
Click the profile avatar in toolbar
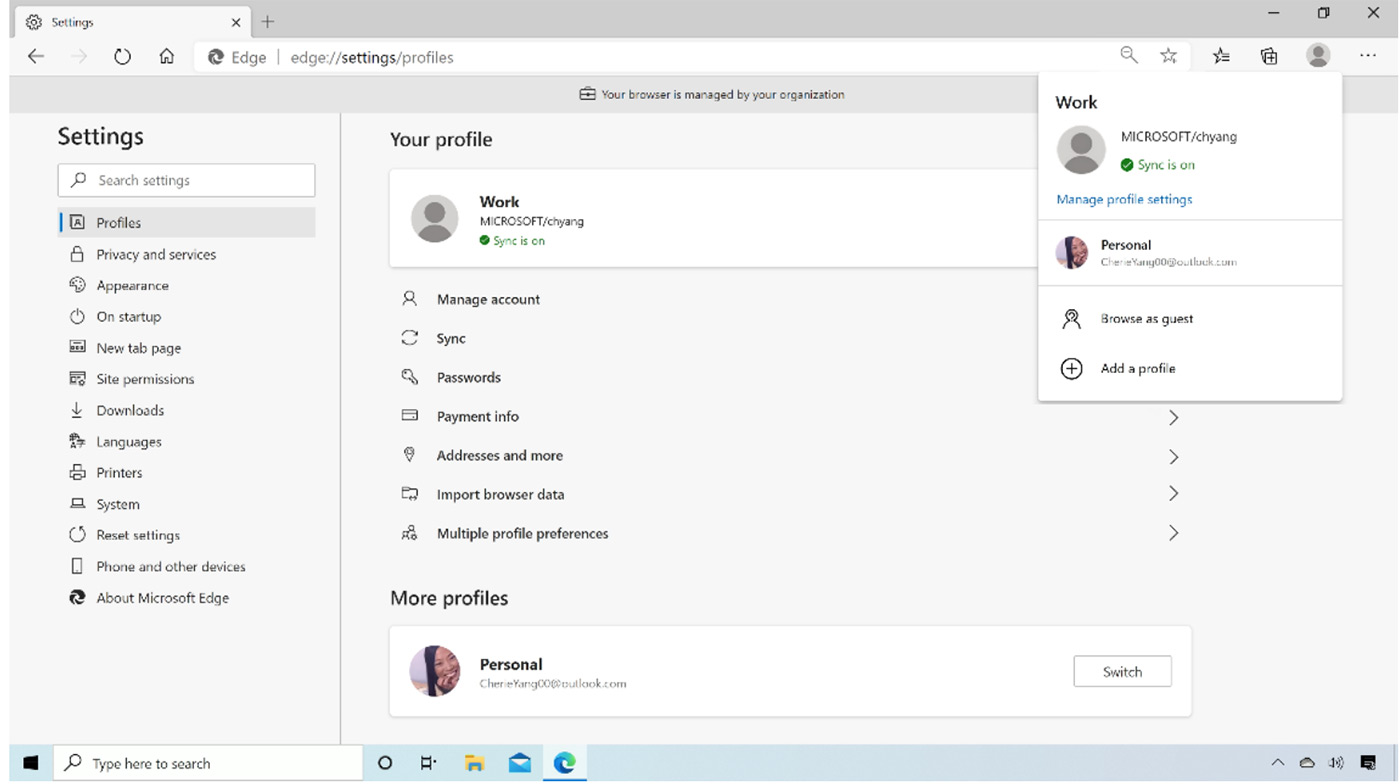click(x=1318, y=56)
